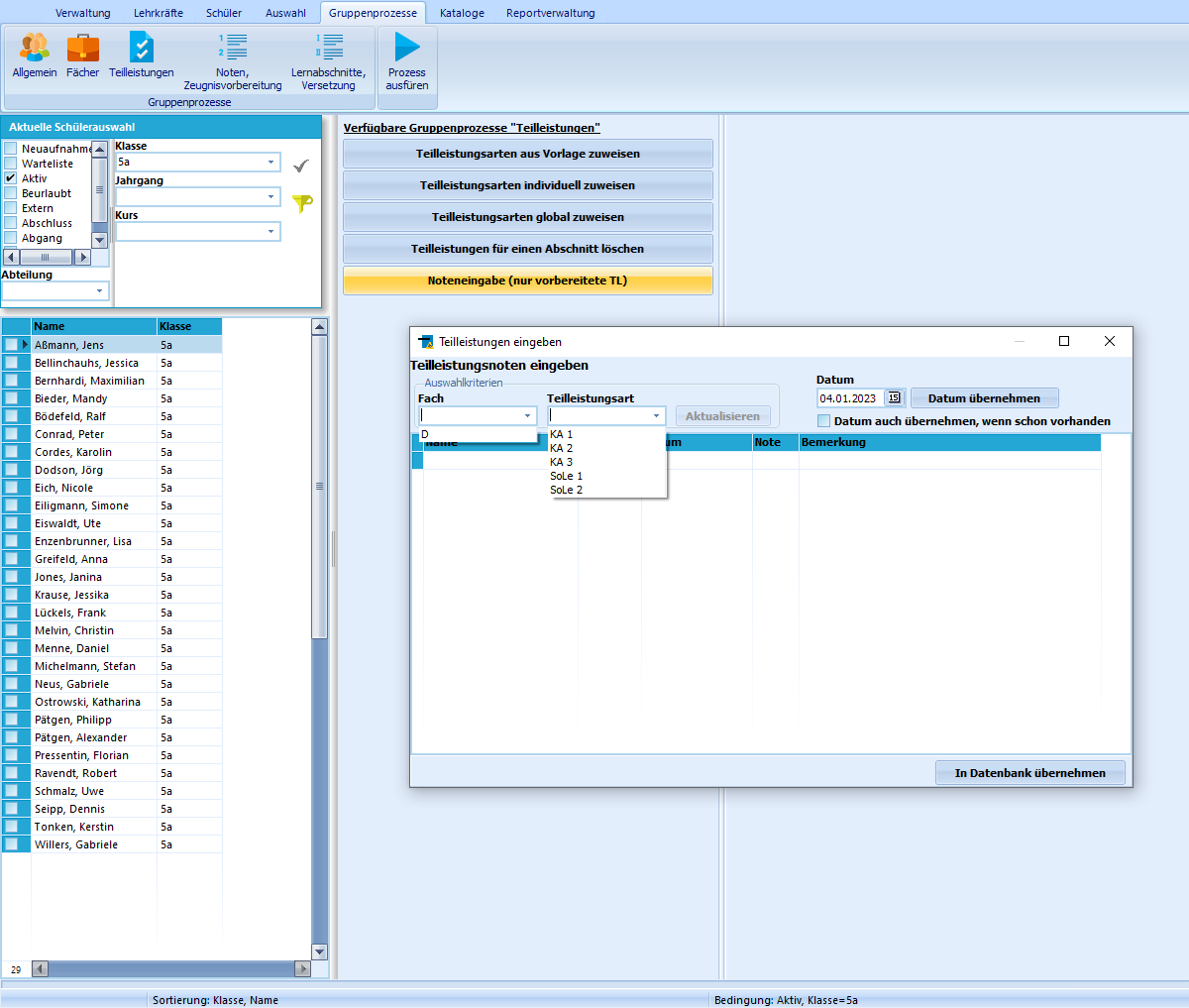Viewport: 1189px width, 1008px height.
Task: Go to the Schüler tab
Action: point(224,13)
